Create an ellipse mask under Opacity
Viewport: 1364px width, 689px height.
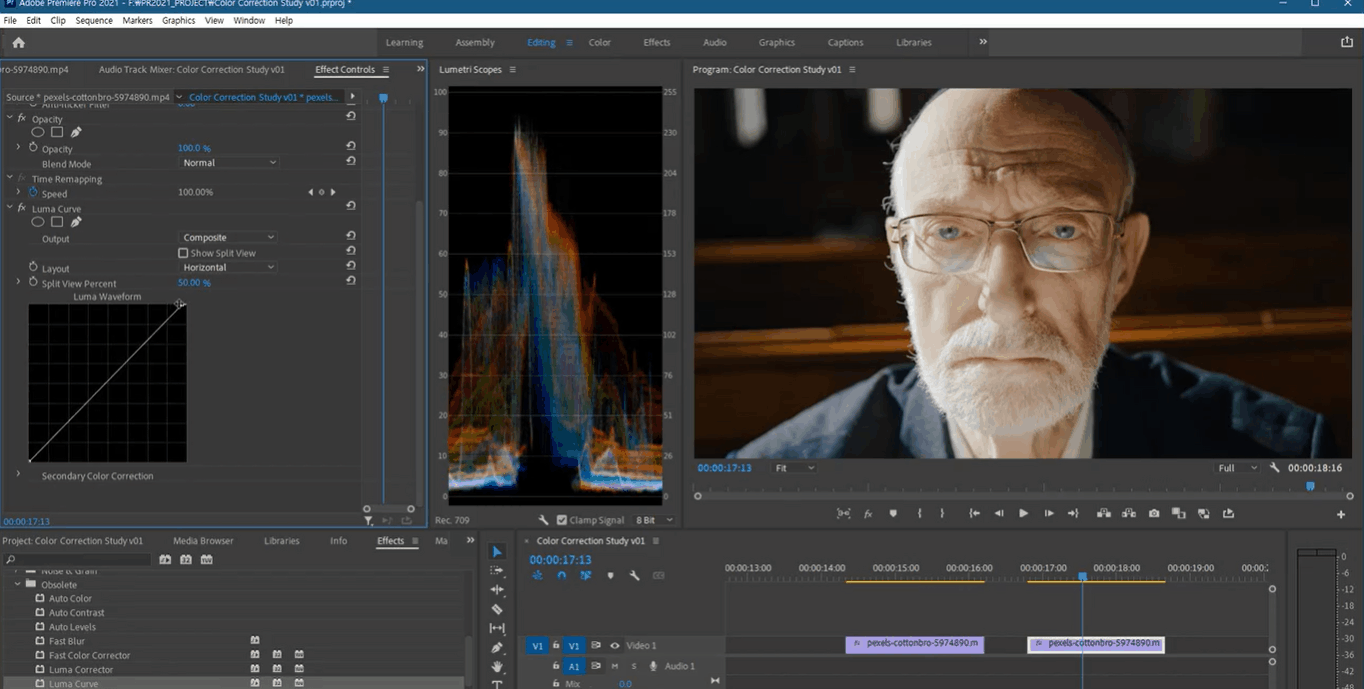pyautogui.click(x=38, y=132)
